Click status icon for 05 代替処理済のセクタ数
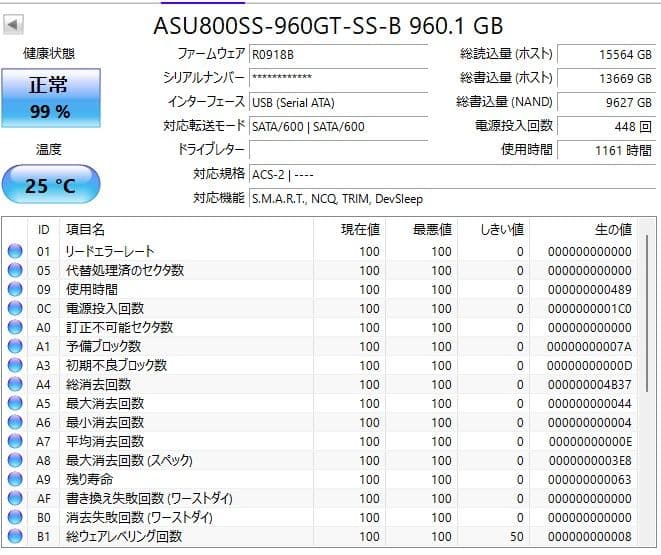 tap(15, 270)
